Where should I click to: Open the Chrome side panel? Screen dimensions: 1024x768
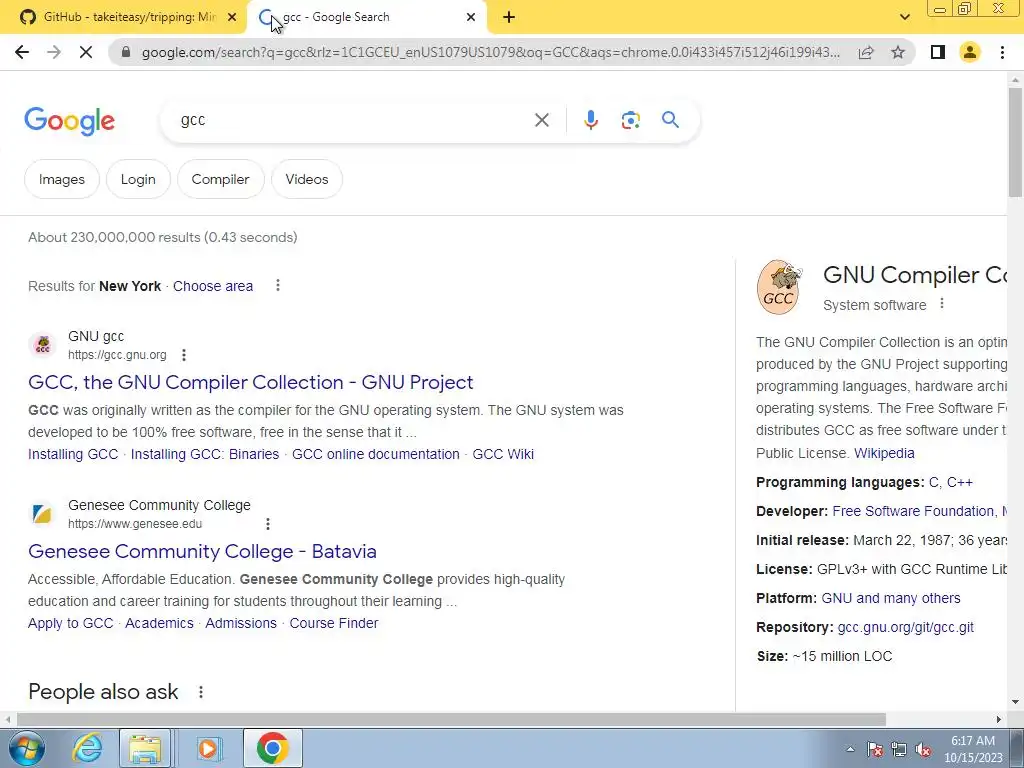[938, 52]
